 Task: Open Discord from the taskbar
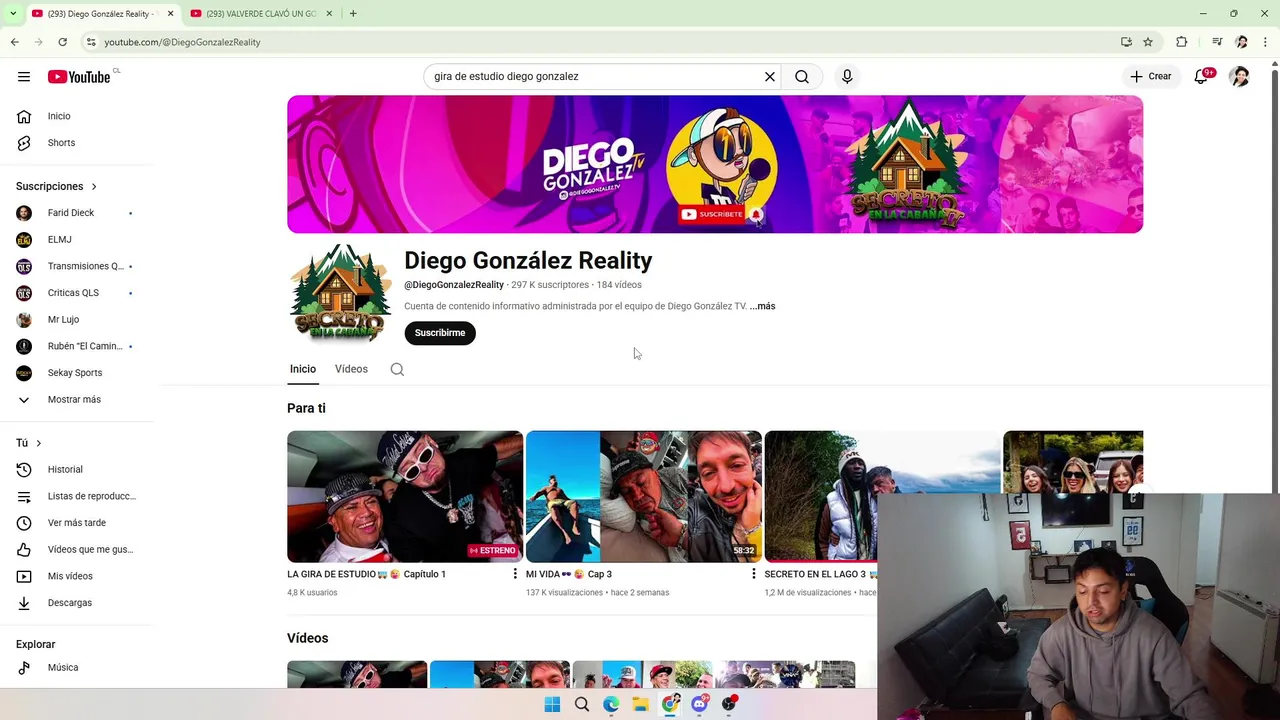click(x=700, y=704)
